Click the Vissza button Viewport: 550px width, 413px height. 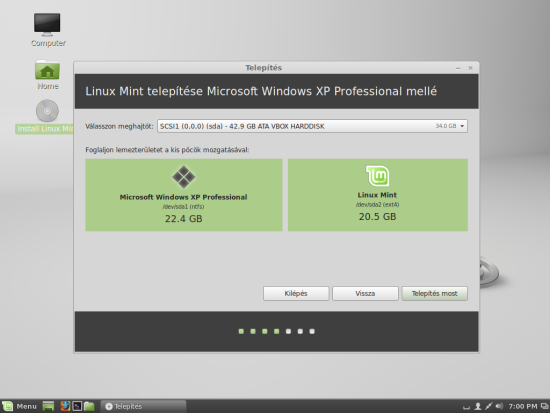365,293
